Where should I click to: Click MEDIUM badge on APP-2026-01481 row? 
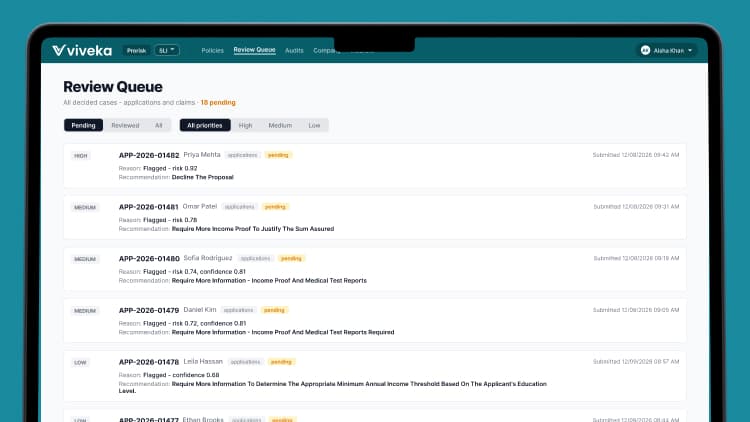[85, 207]
